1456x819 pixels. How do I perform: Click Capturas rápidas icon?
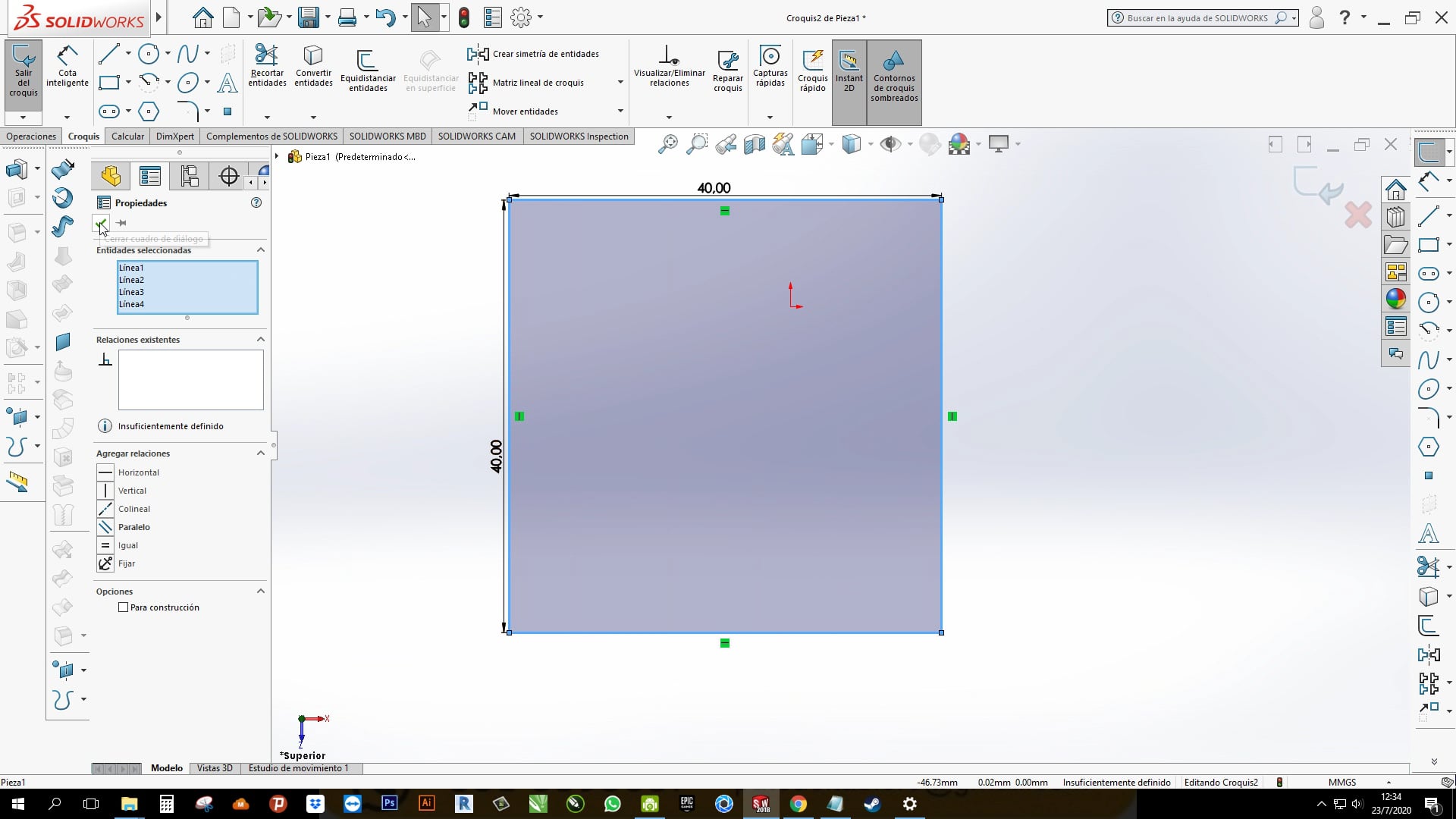tap(770, 67)
